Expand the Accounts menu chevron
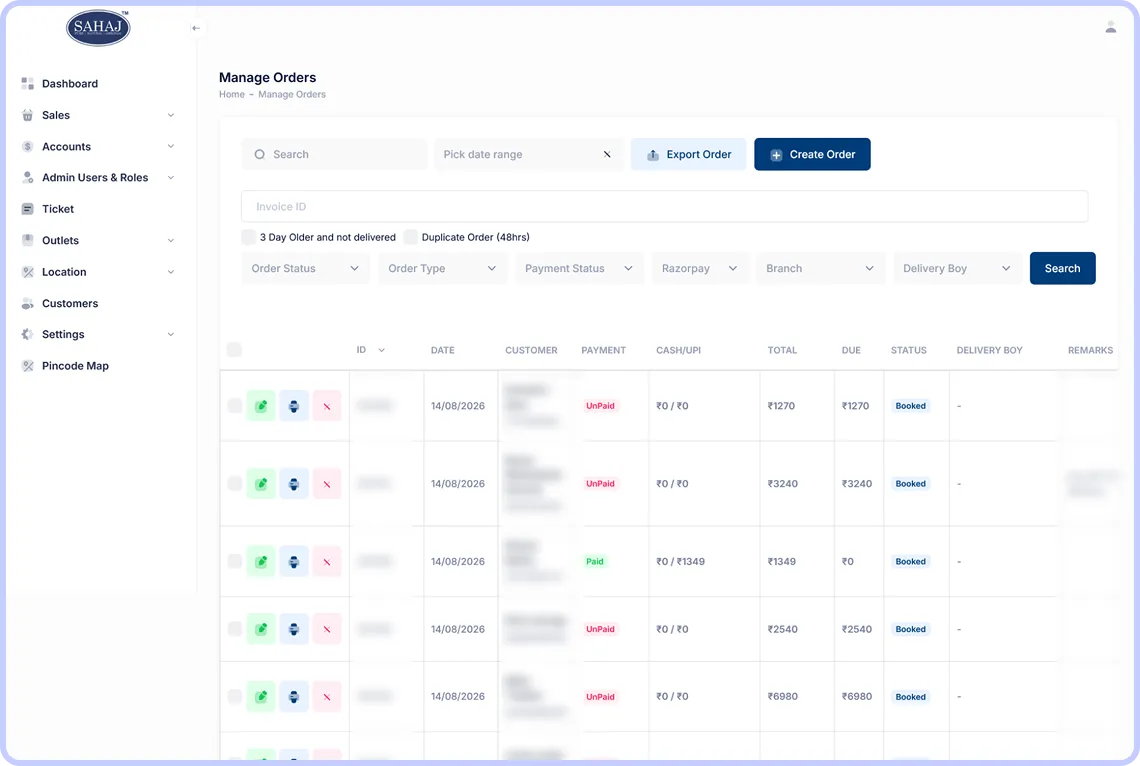Image resolution: width=1140 pixels, height=766 pixels. (x=171, y=146)
